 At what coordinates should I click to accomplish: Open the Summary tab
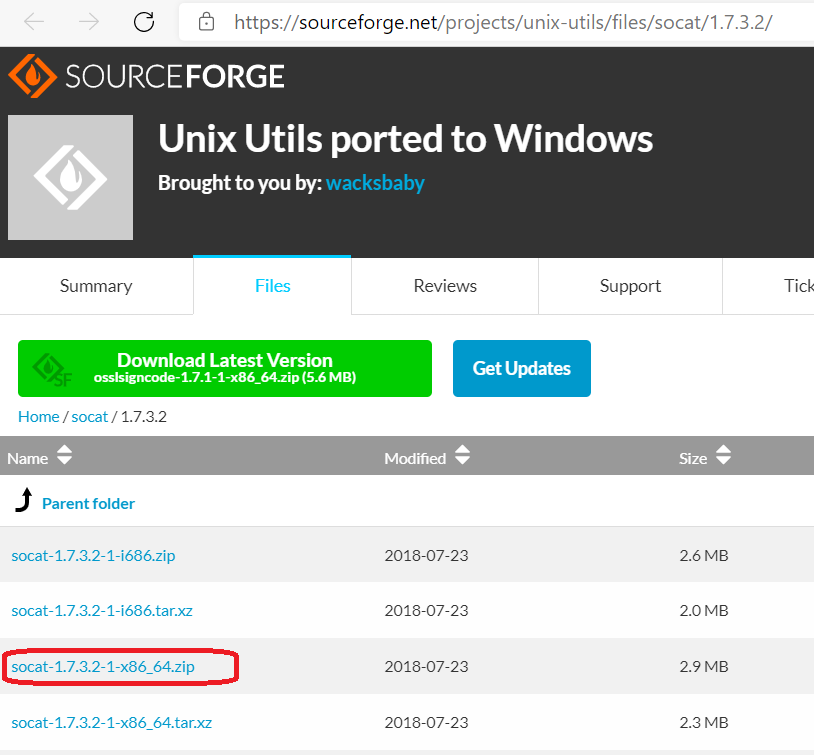(x=96, y=286)
